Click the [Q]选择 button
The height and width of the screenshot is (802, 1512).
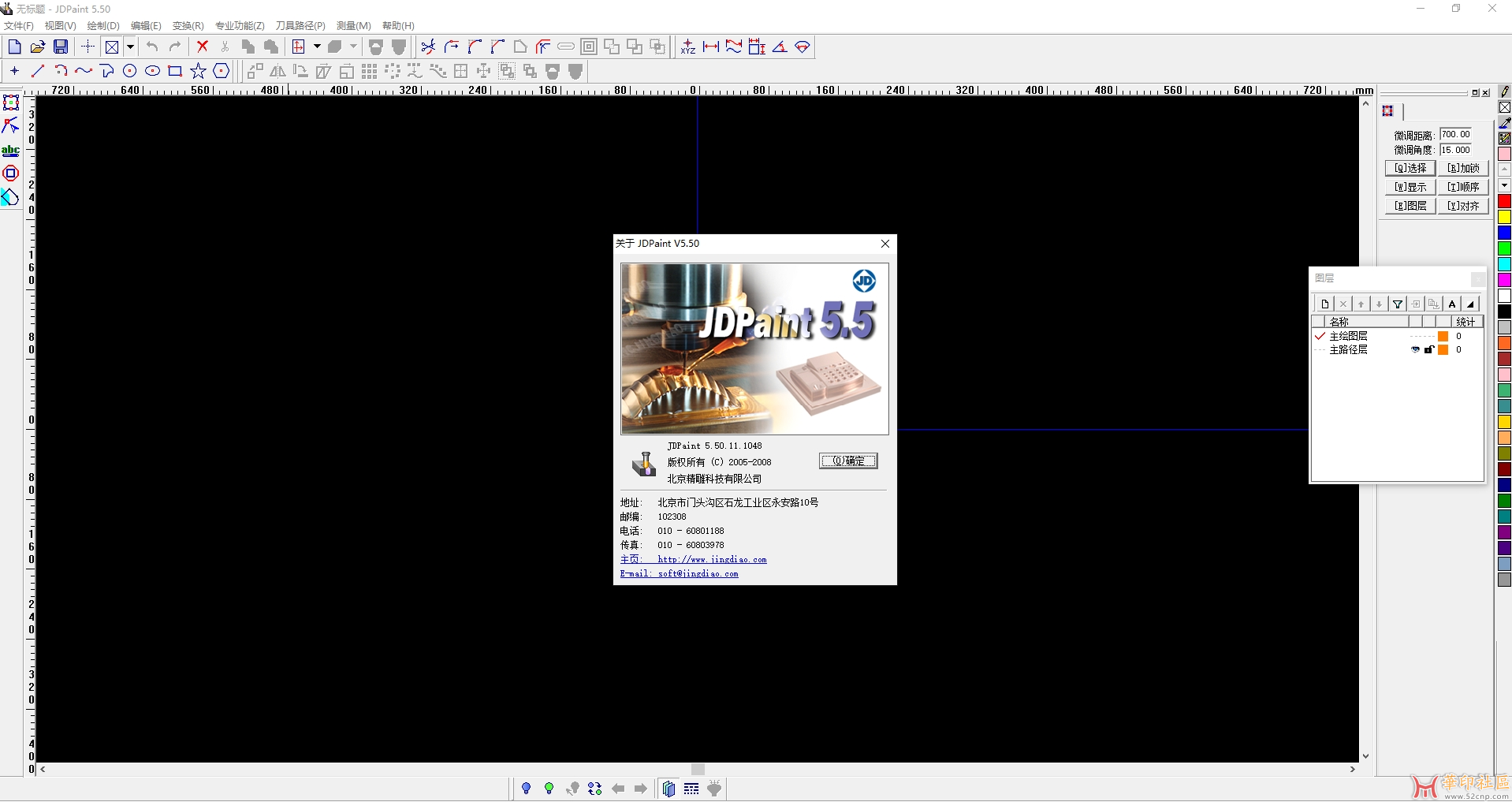tap(1410, 168)
